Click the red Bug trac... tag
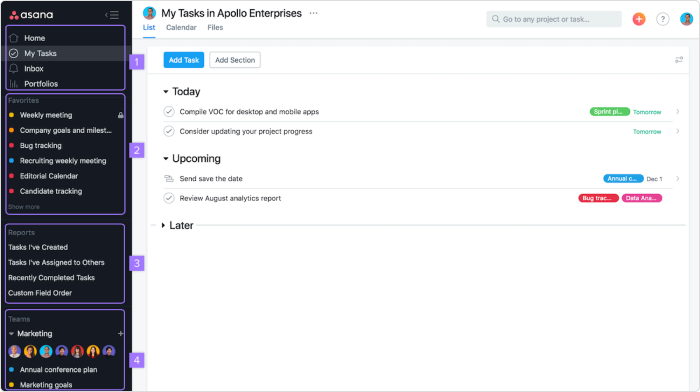The height and width of the screenshot is (392, 700). click(598, 198)
